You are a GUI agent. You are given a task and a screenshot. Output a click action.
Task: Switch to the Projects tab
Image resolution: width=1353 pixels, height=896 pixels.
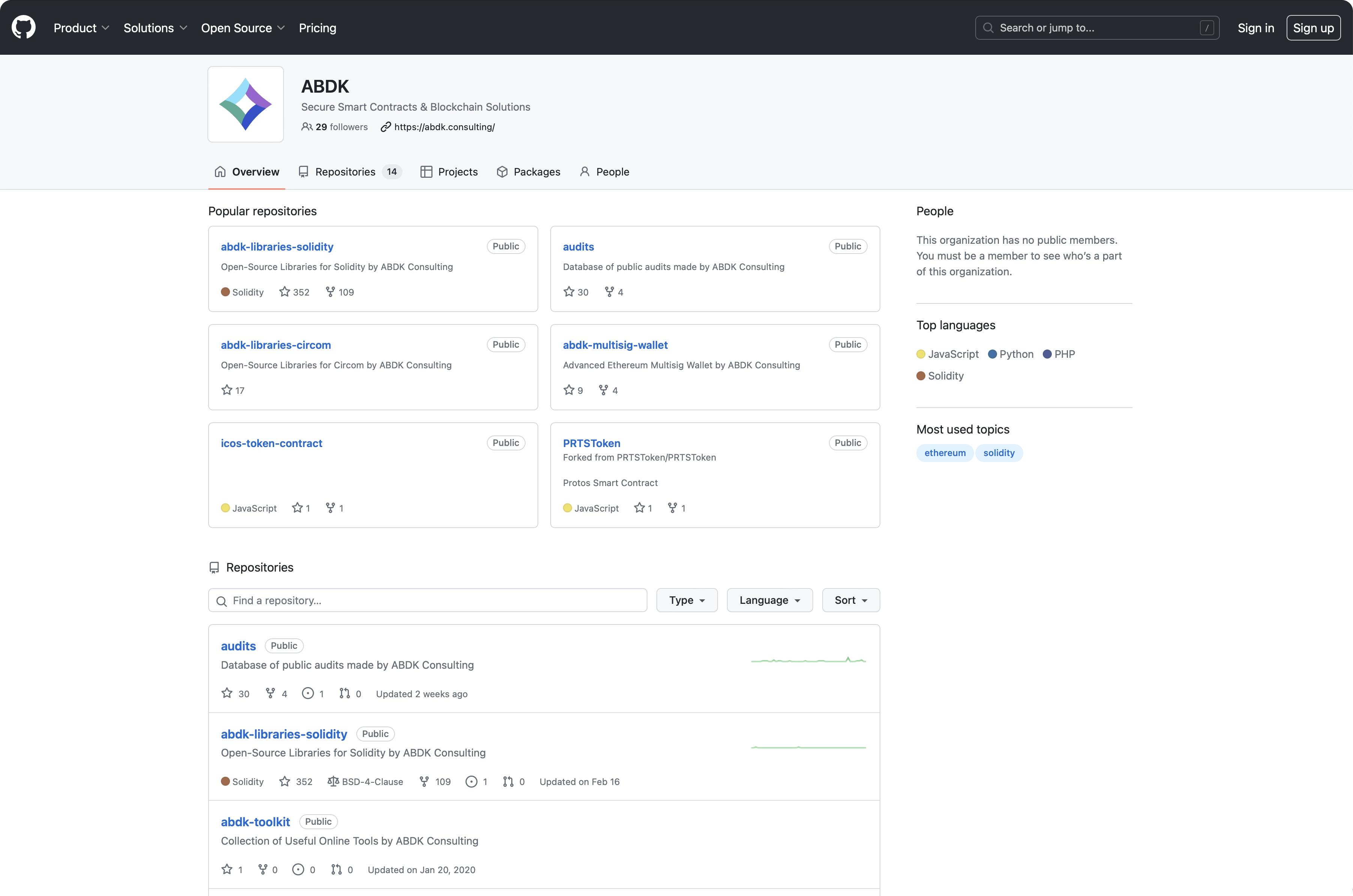pos(449,171)
